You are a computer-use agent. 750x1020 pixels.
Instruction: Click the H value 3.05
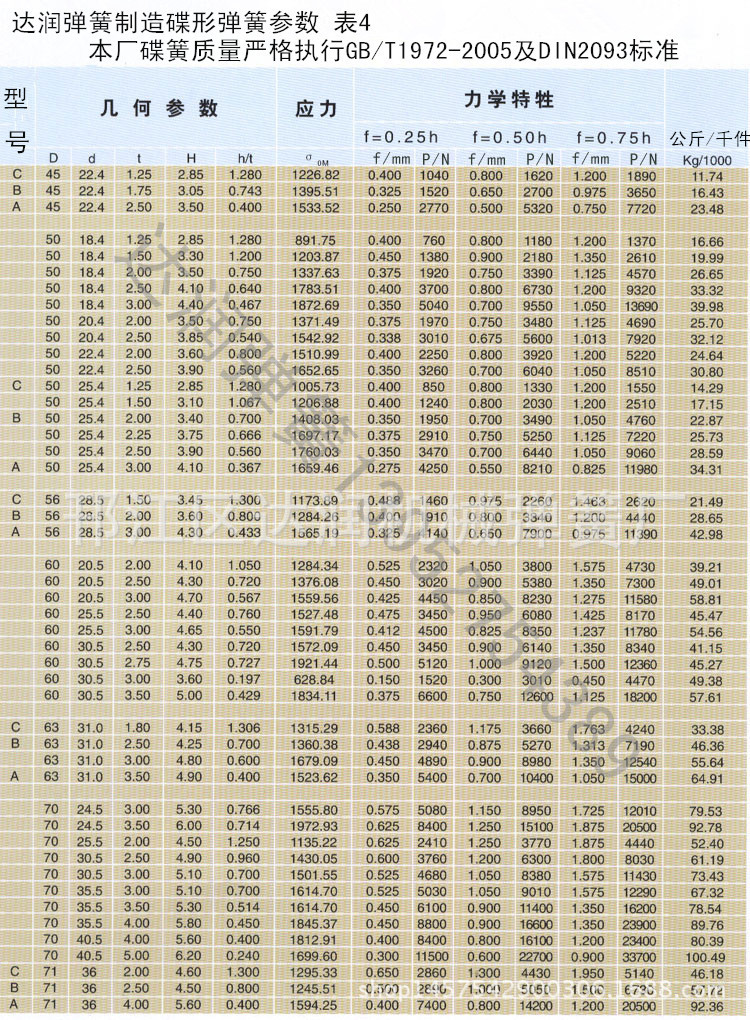pos(190,191)
